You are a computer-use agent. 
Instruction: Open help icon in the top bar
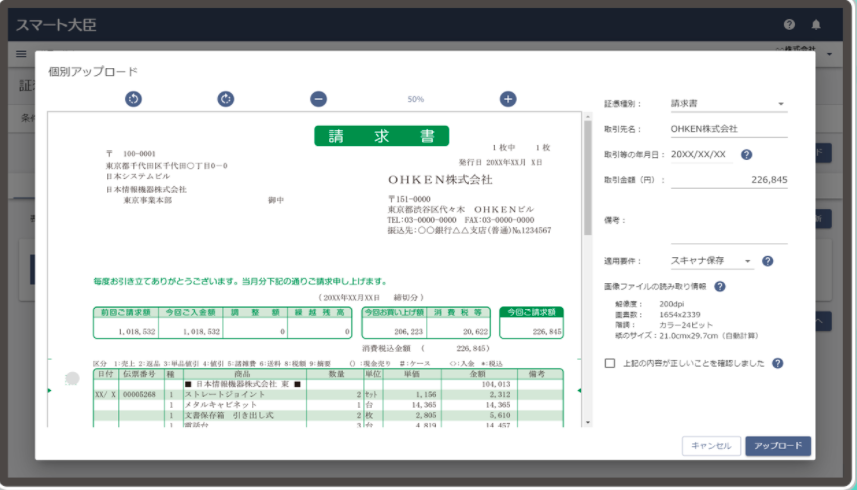[789, 24]
